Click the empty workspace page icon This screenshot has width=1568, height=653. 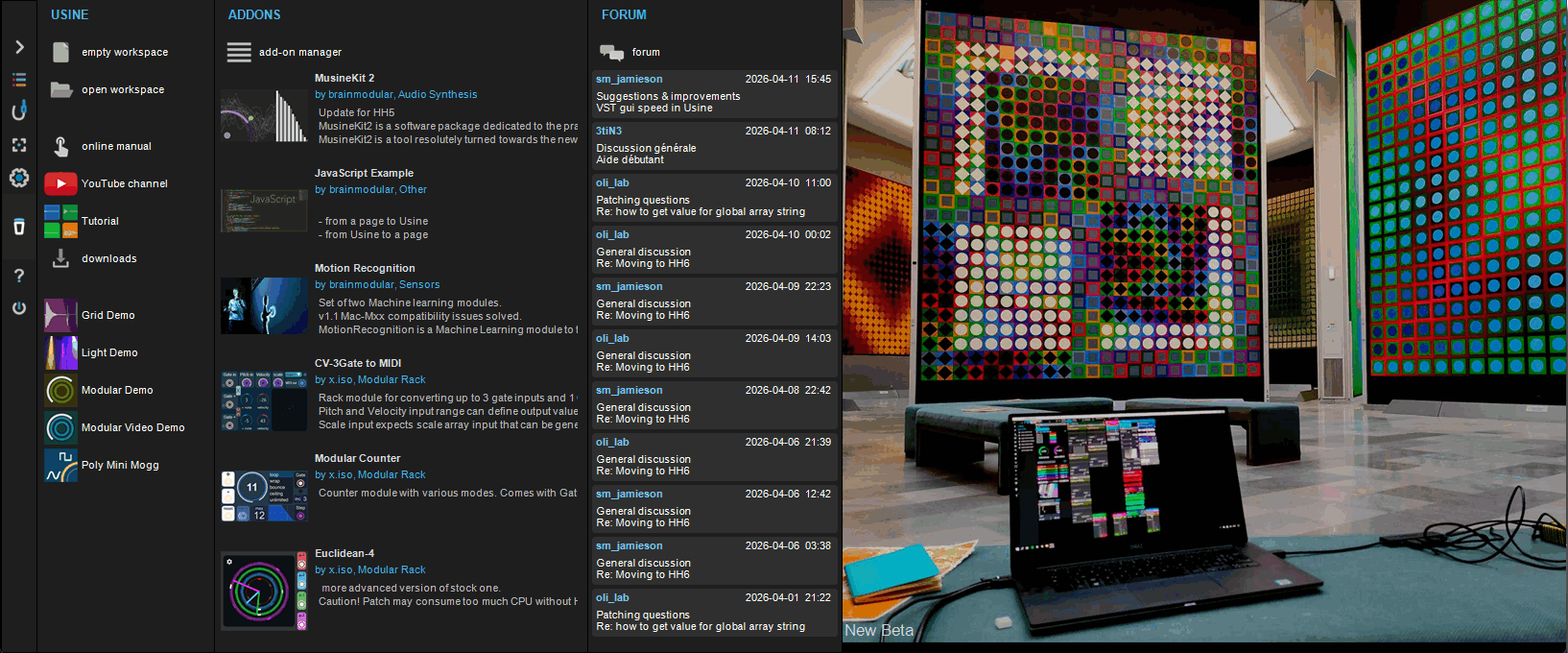tap(60, 52)
